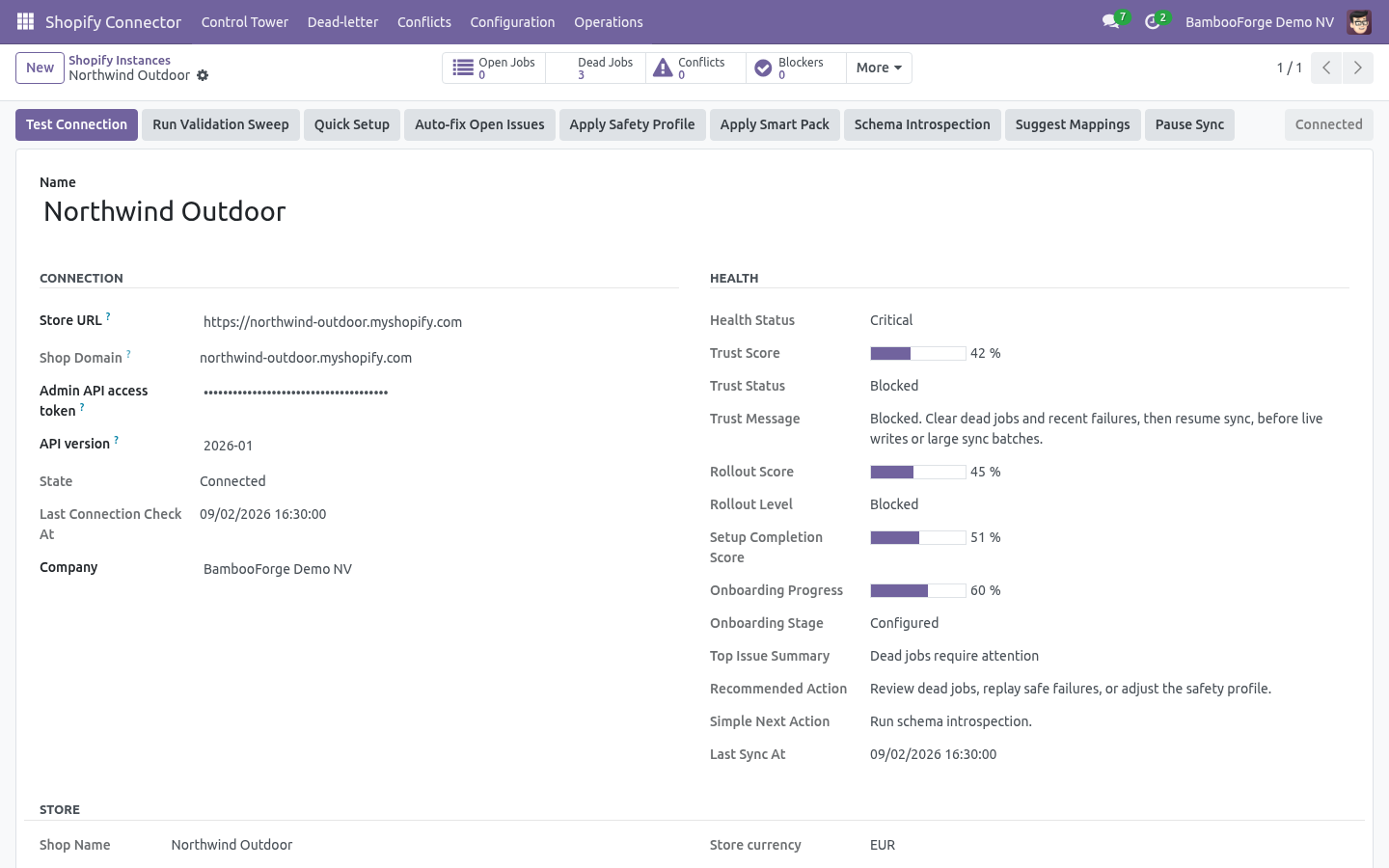
Task: Click Auto-fix Open Issues
Action: point(479,124)
